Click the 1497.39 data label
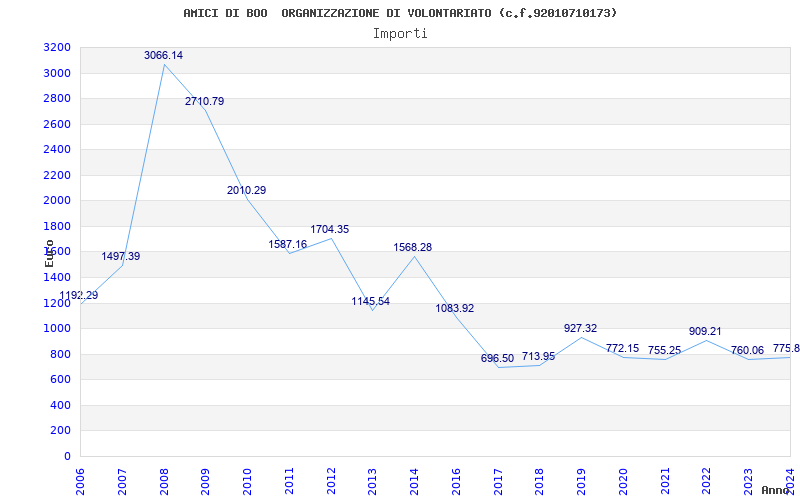This screenshot has width=800, height=500. click(x=121, y=257)
